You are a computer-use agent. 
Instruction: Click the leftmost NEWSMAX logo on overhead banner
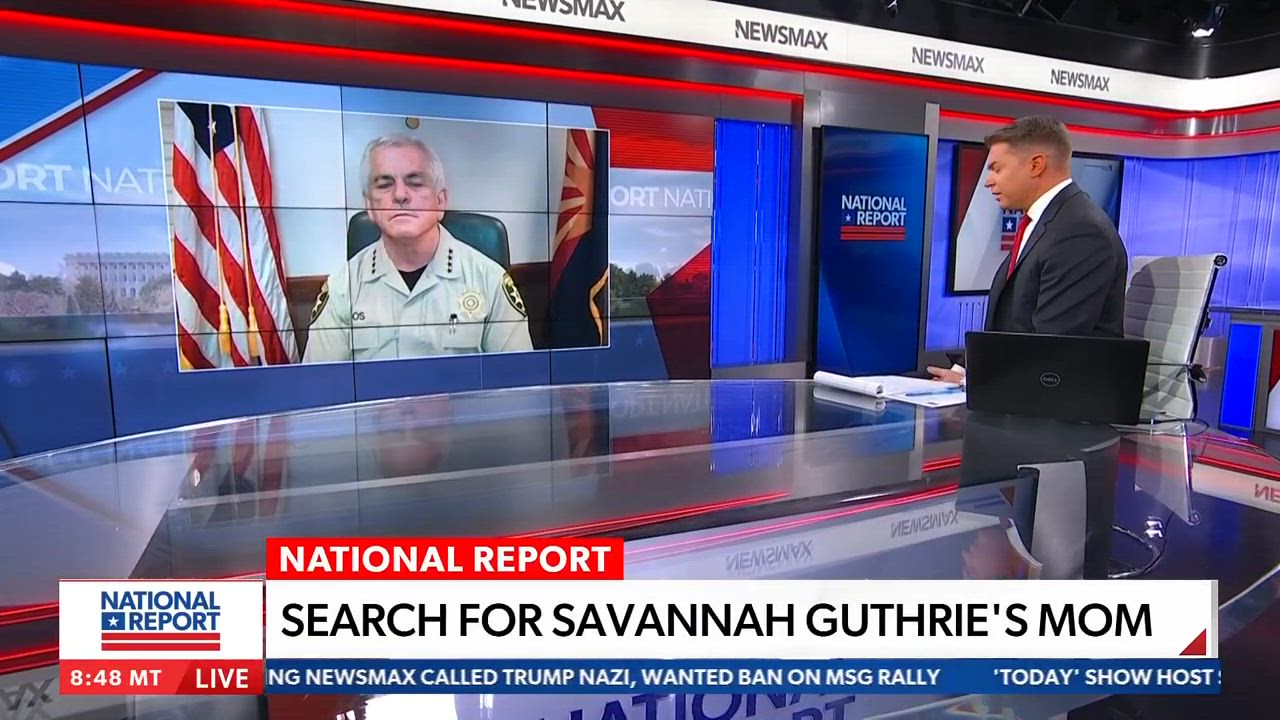(563, 8)
